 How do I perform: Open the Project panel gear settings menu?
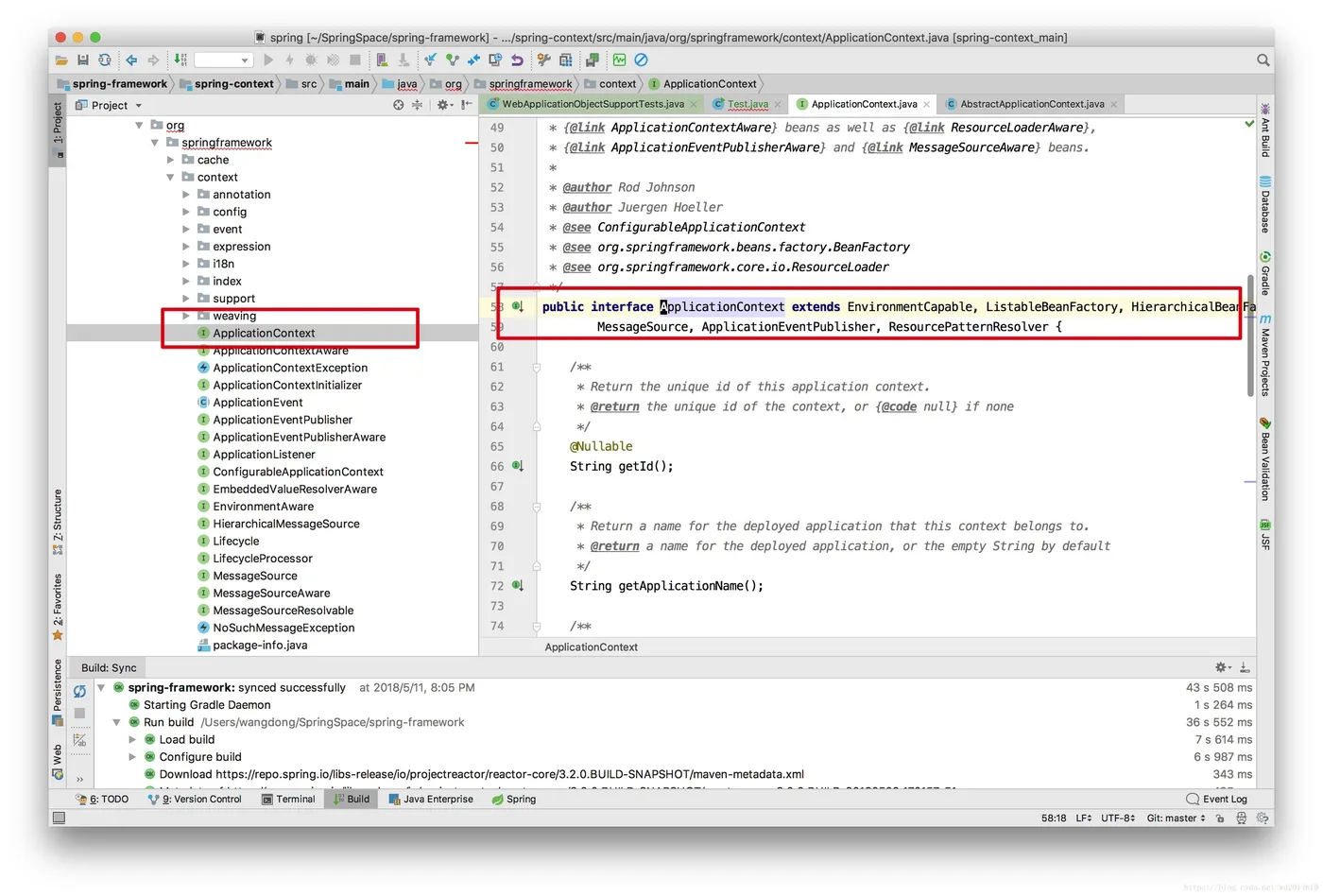(x=443, y=105)
